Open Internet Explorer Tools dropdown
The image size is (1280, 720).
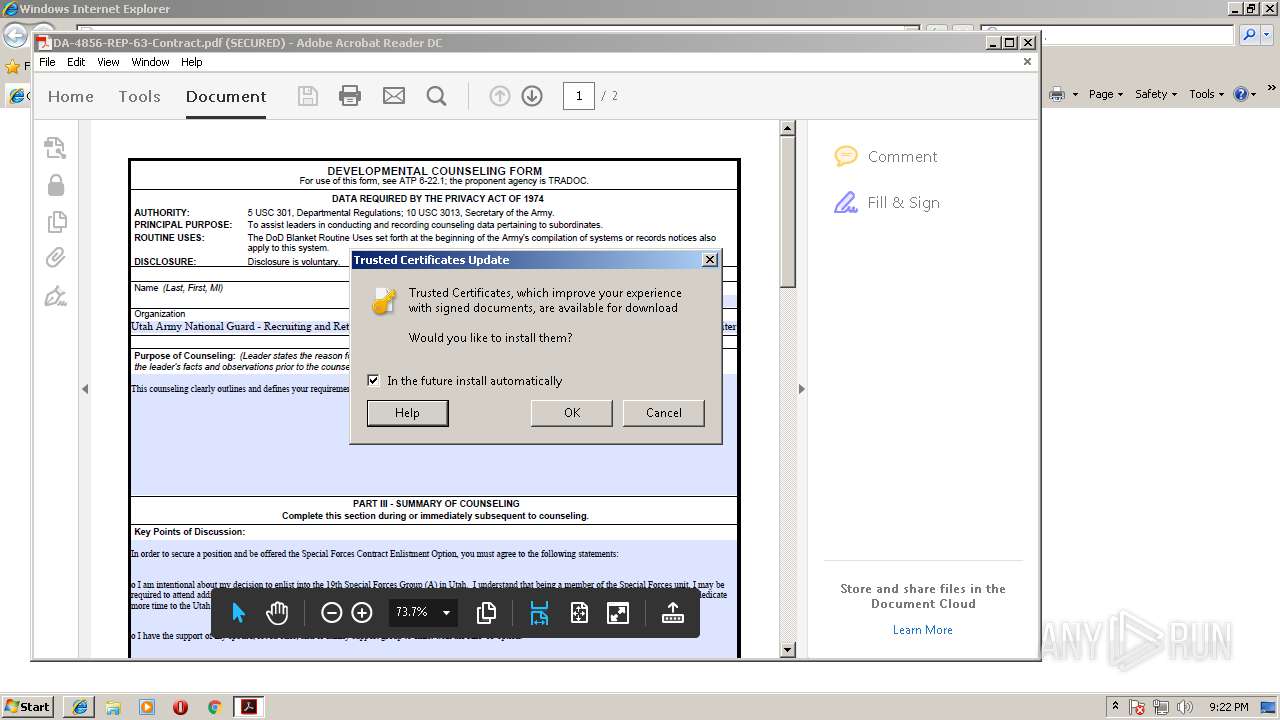1207,94
